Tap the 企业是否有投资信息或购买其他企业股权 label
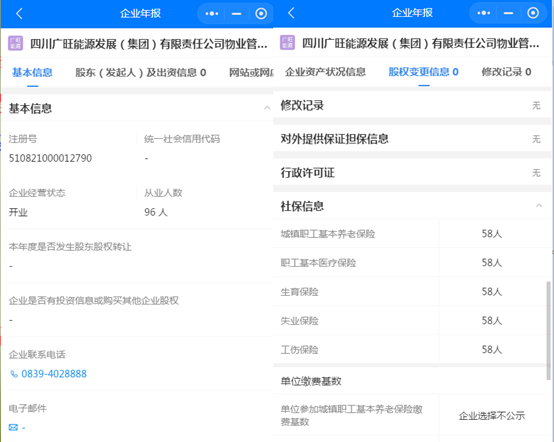This screenshot has width=554, height=442. pos(94,301)
